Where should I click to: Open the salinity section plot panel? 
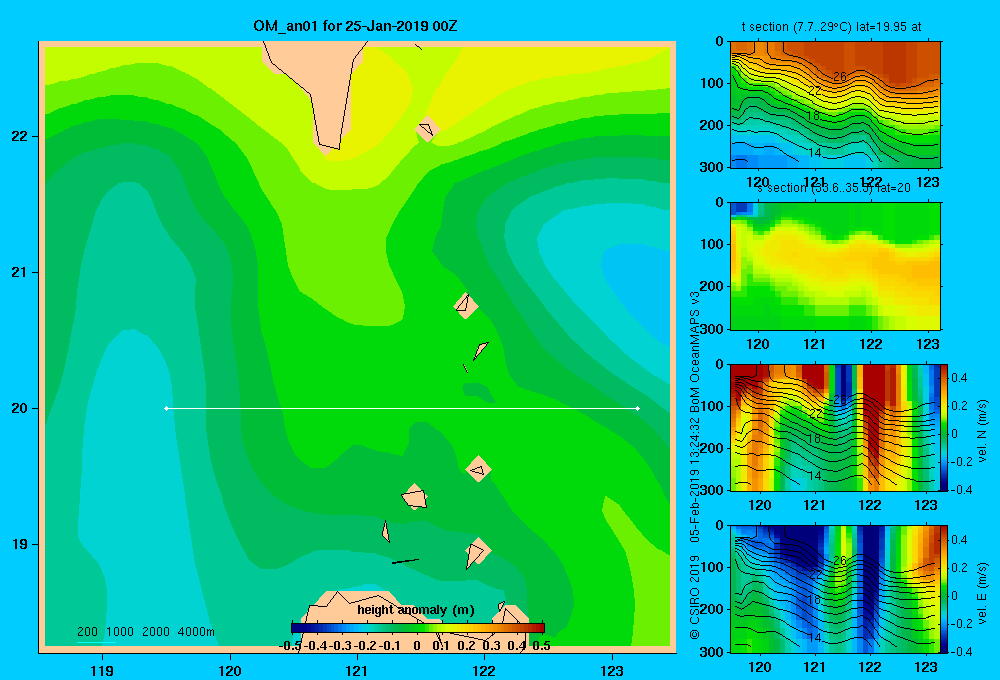pyautogui.click(x=835, y=266)
